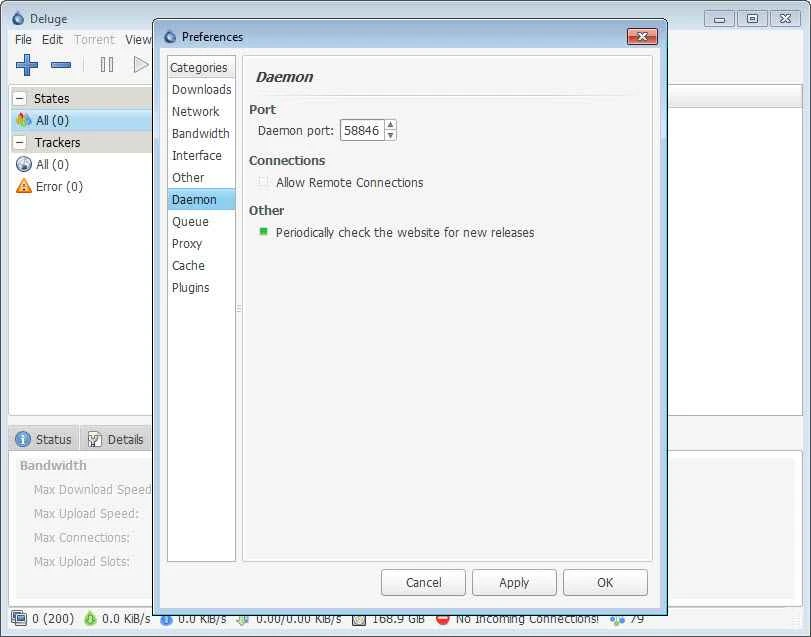The width and height of the screenshot is (811, 637).
Task: Open the Other category
Action: pos(201,177)
